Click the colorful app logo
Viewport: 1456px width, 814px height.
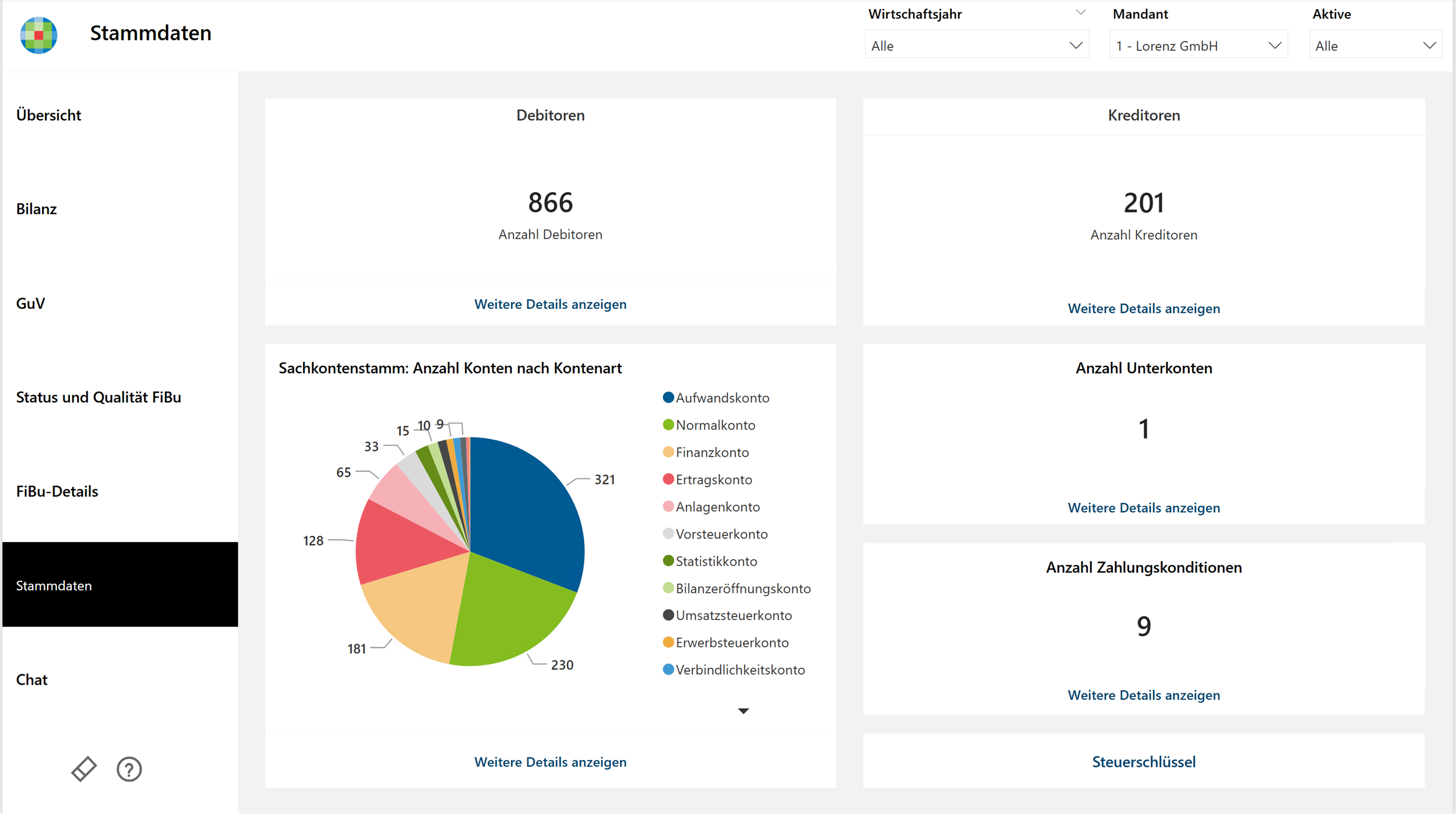[39, 35]
